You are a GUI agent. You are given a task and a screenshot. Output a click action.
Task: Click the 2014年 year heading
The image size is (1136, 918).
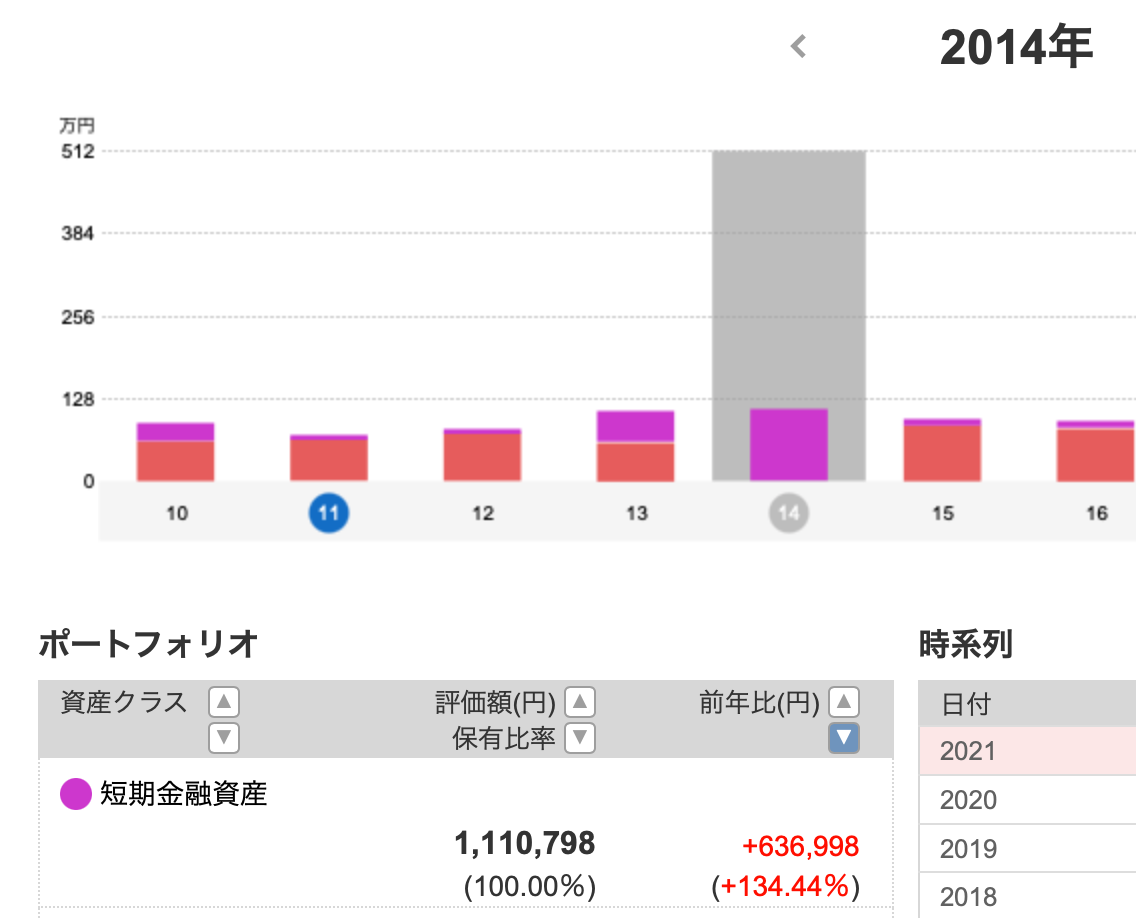pyautogui.click(x=1016, y=48)
